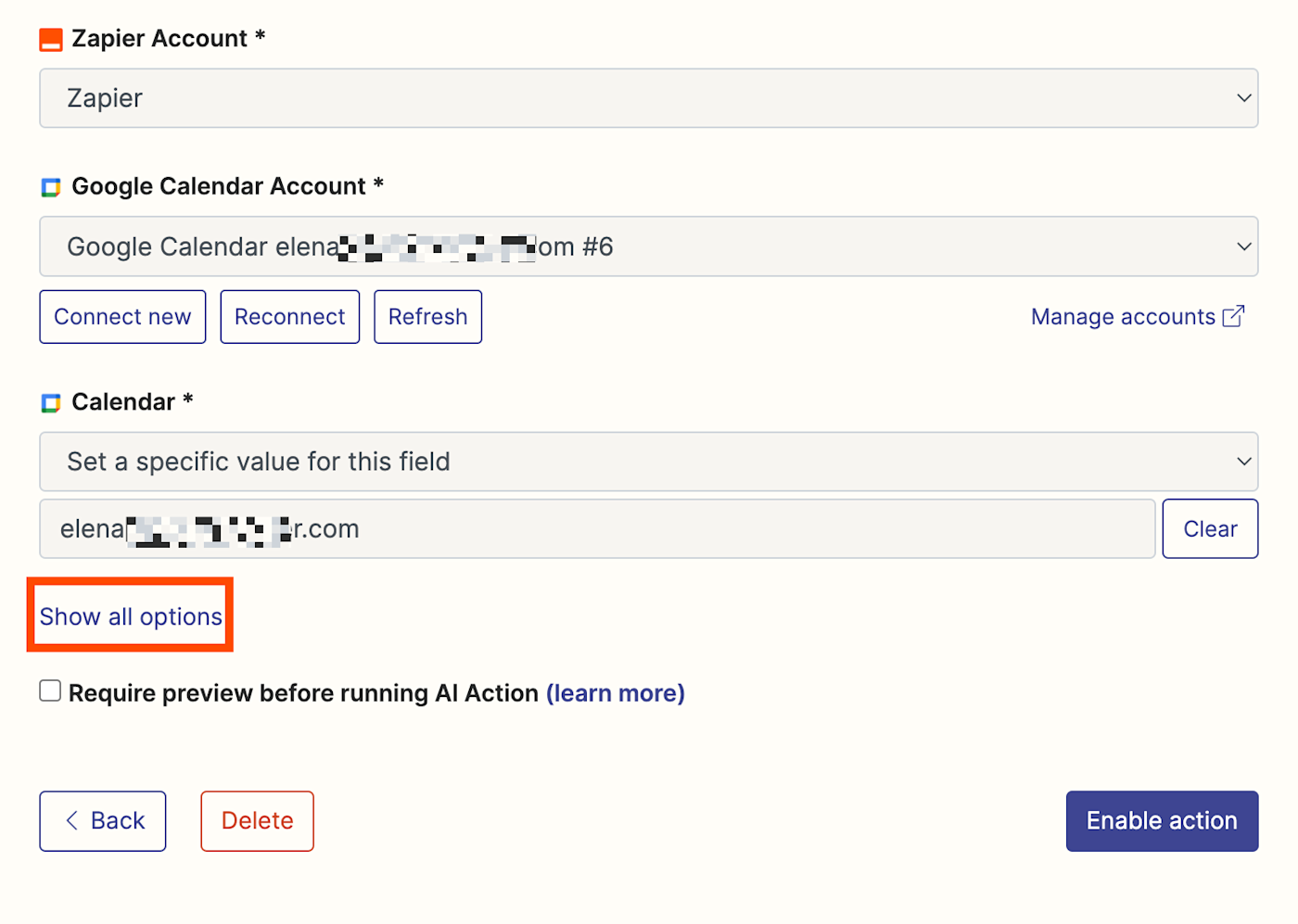Click the Show all options link
The width and height of the screenshot is (1298, 924).
click(x=131, y=616)
